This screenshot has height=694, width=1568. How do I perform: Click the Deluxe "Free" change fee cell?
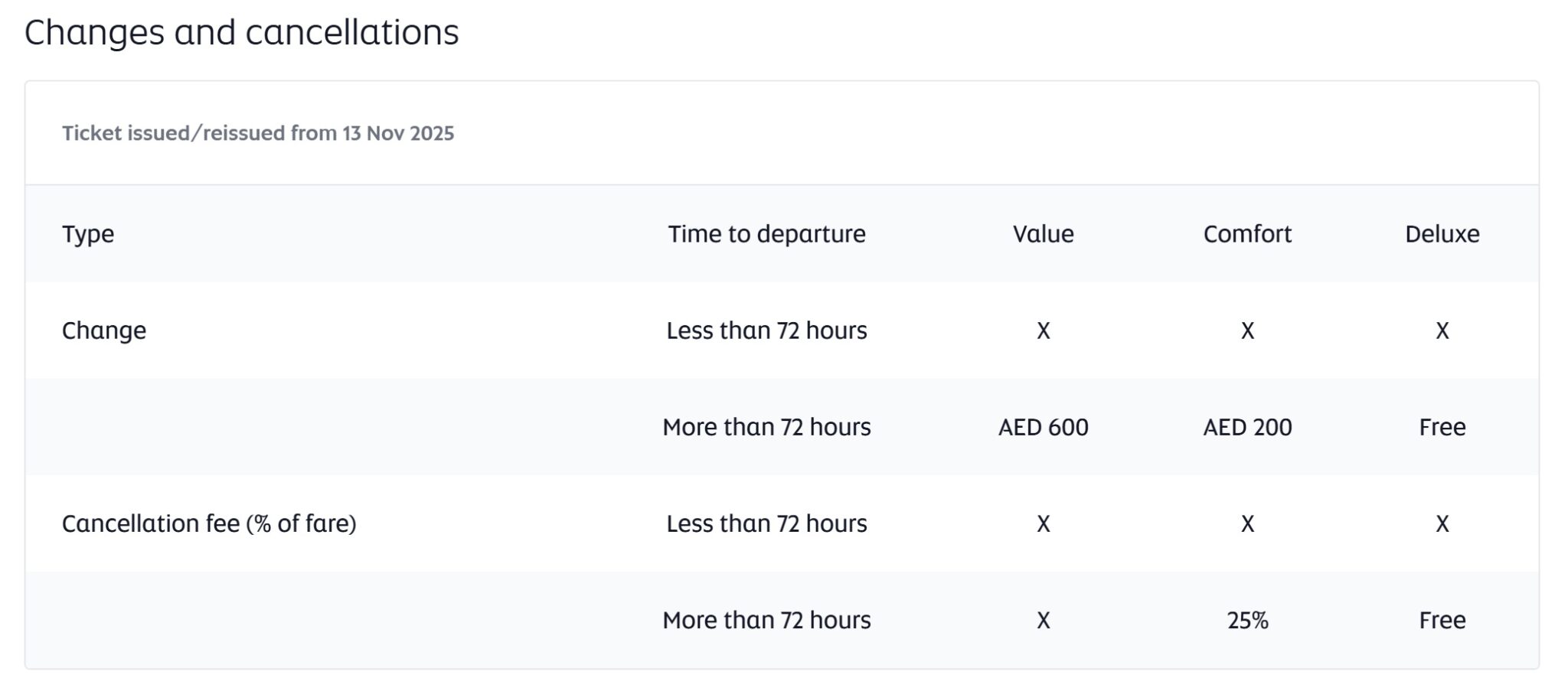coord(1442,427)
